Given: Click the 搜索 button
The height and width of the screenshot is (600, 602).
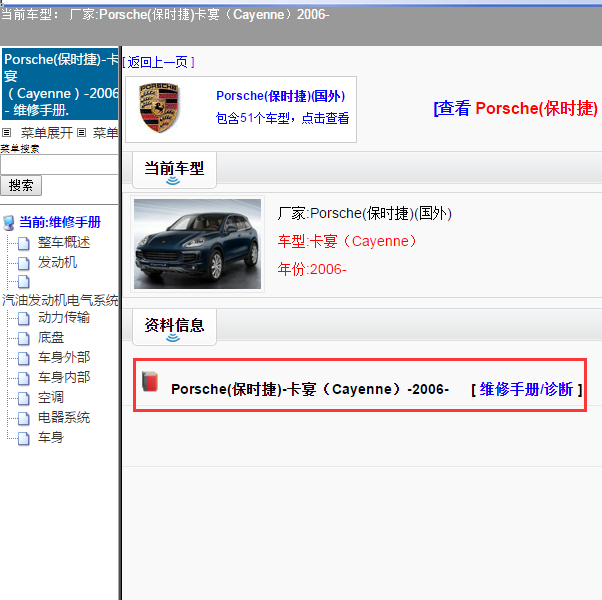Looking at the screenshot, I should tap(21, 186).
